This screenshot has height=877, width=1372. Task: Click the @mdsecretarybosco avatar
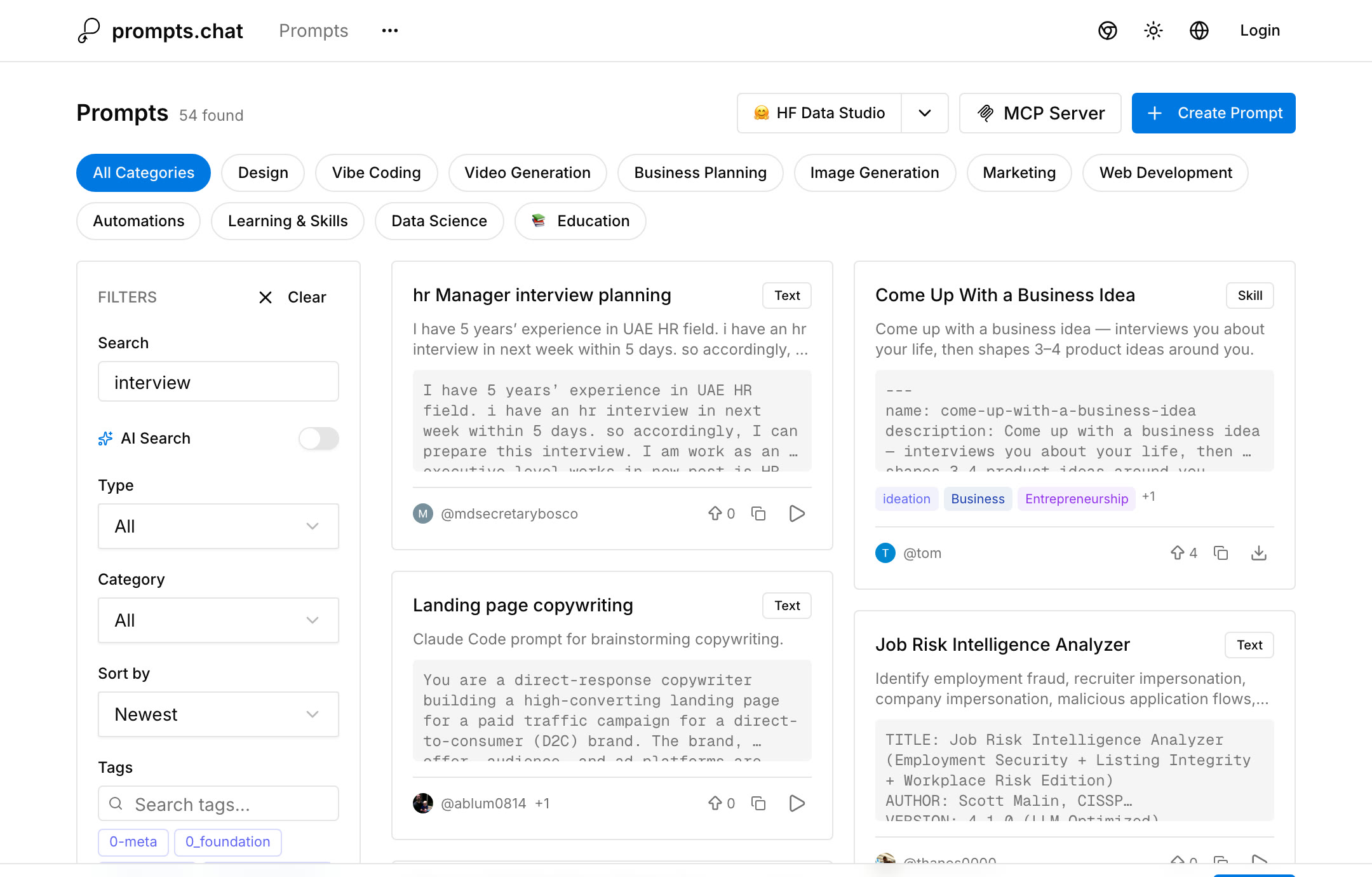tap(423, 513)
